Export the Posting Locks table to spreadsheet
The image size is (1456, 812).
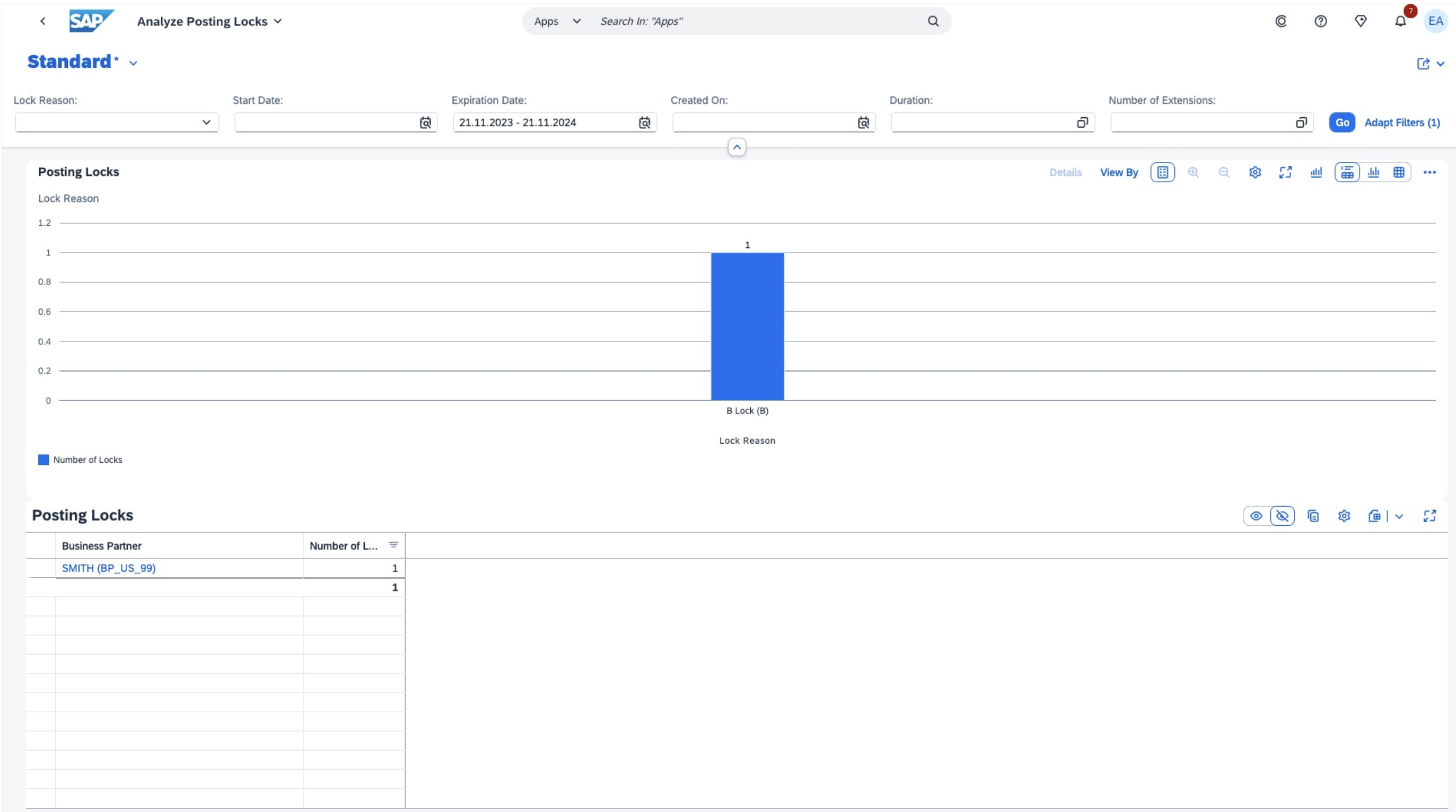[1374, 515]
